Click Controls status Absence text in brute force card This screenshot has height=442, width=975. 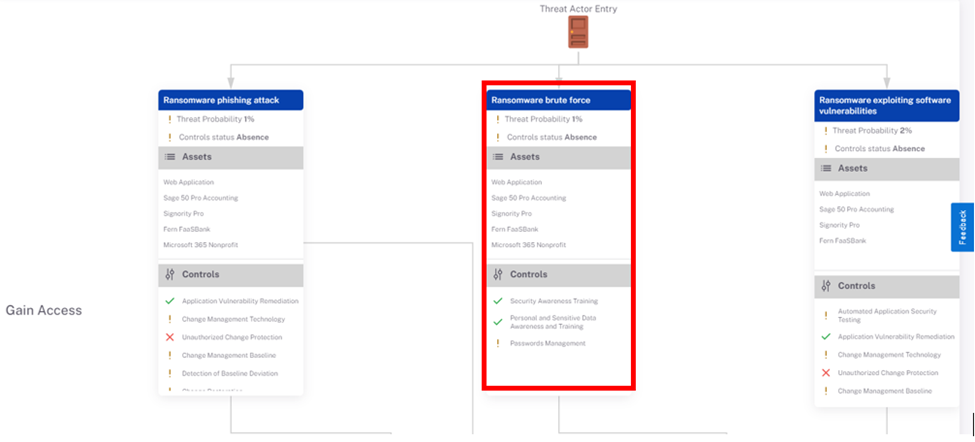click(x=552, y=137)
